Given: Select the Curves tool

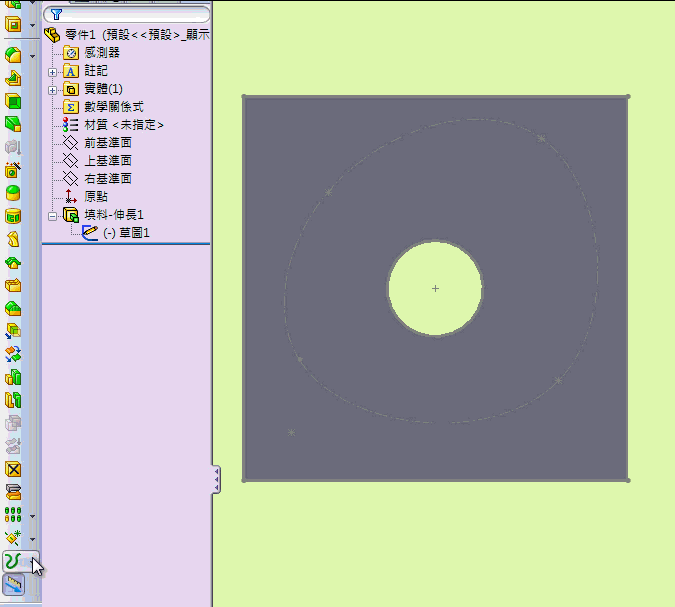Looking at the screenshot, I should coord(13,562).
